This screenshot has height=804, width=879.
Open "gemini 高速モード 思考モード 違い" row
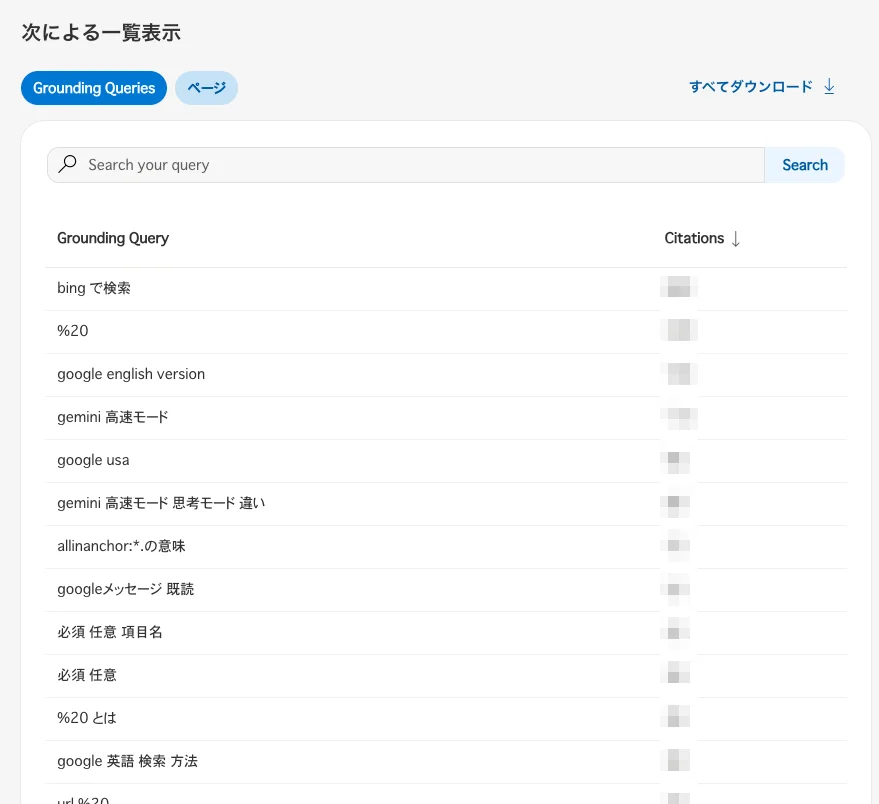point(161,503)
